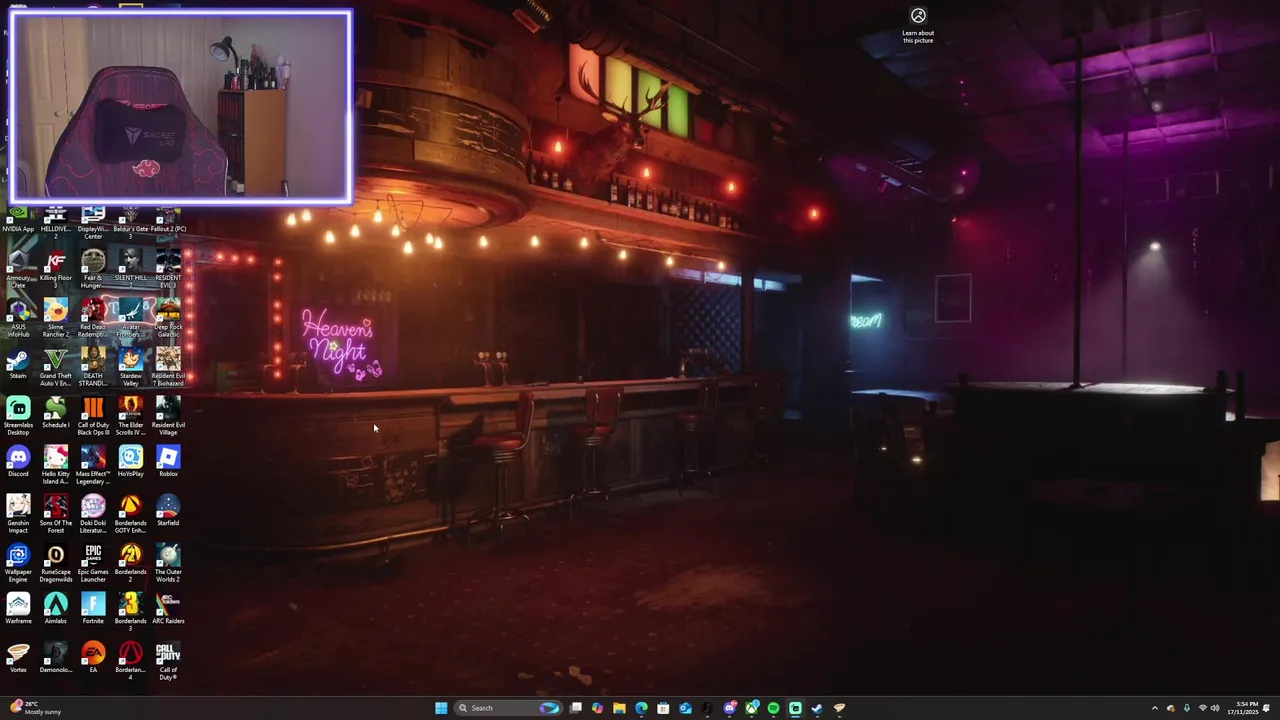1280x720 pixels.
Task: Select the Doki Doki Literature desktop icon
Action: point(93,514)
